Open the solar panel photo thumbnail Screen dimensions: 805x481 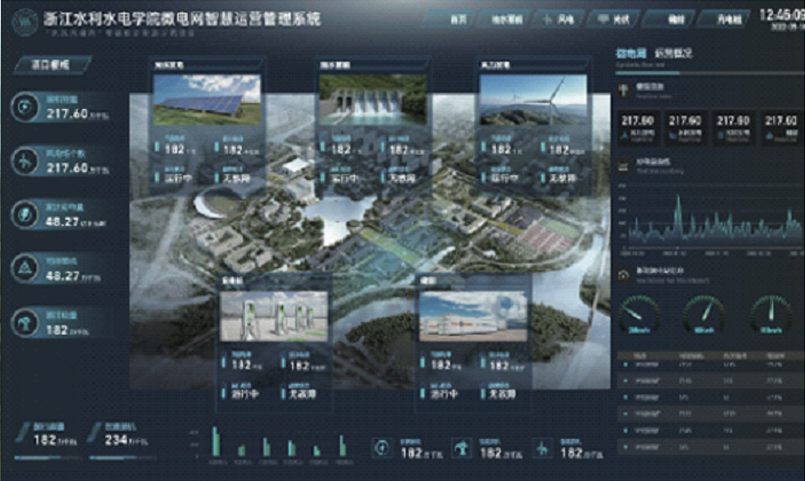[207, 100]
